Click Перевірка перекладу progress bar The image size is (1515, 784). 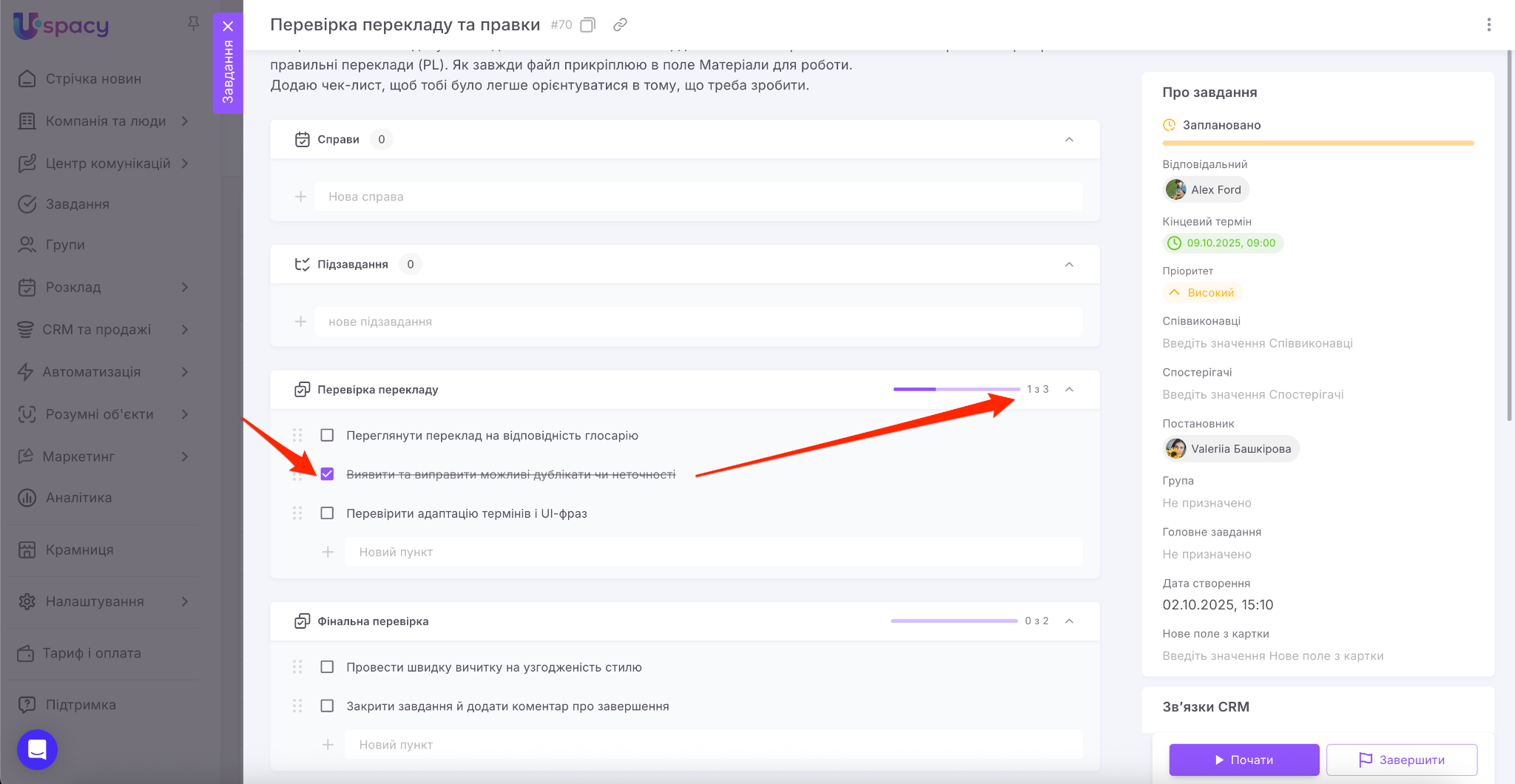pos(956,389)
